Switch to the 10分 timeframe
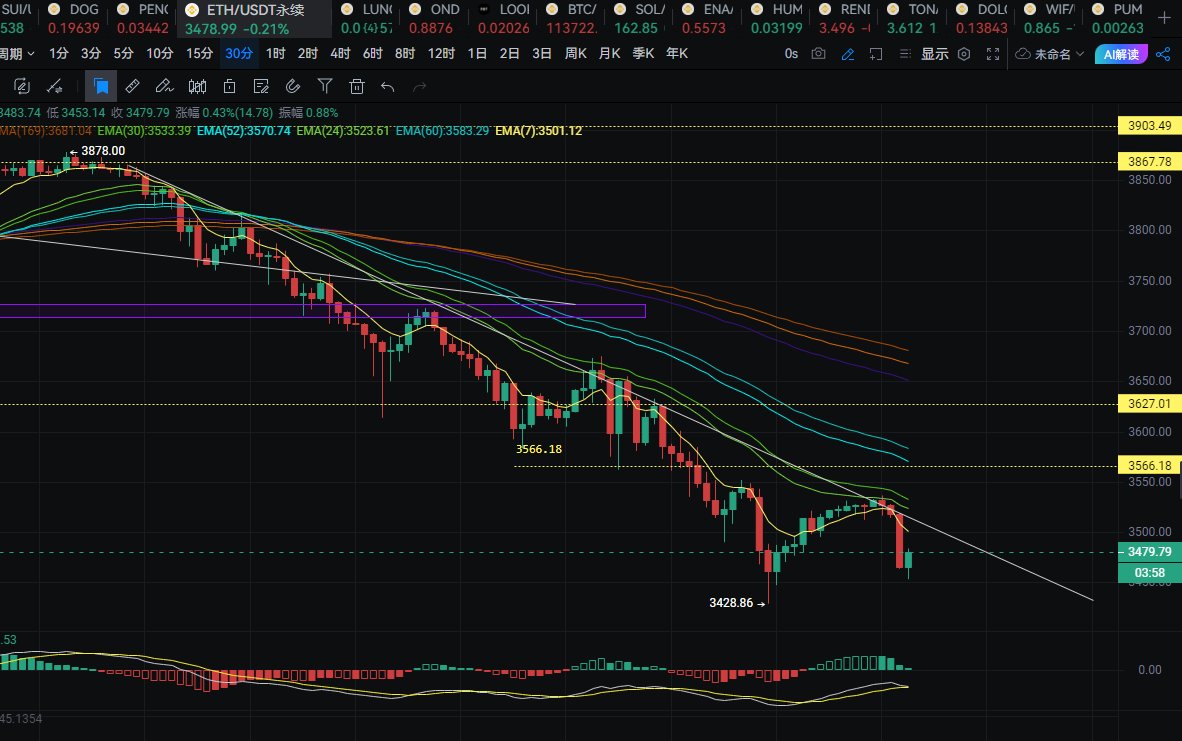The height and width of the screenshot is (741, 1182). pyautogui.click(x=159, y=54)
